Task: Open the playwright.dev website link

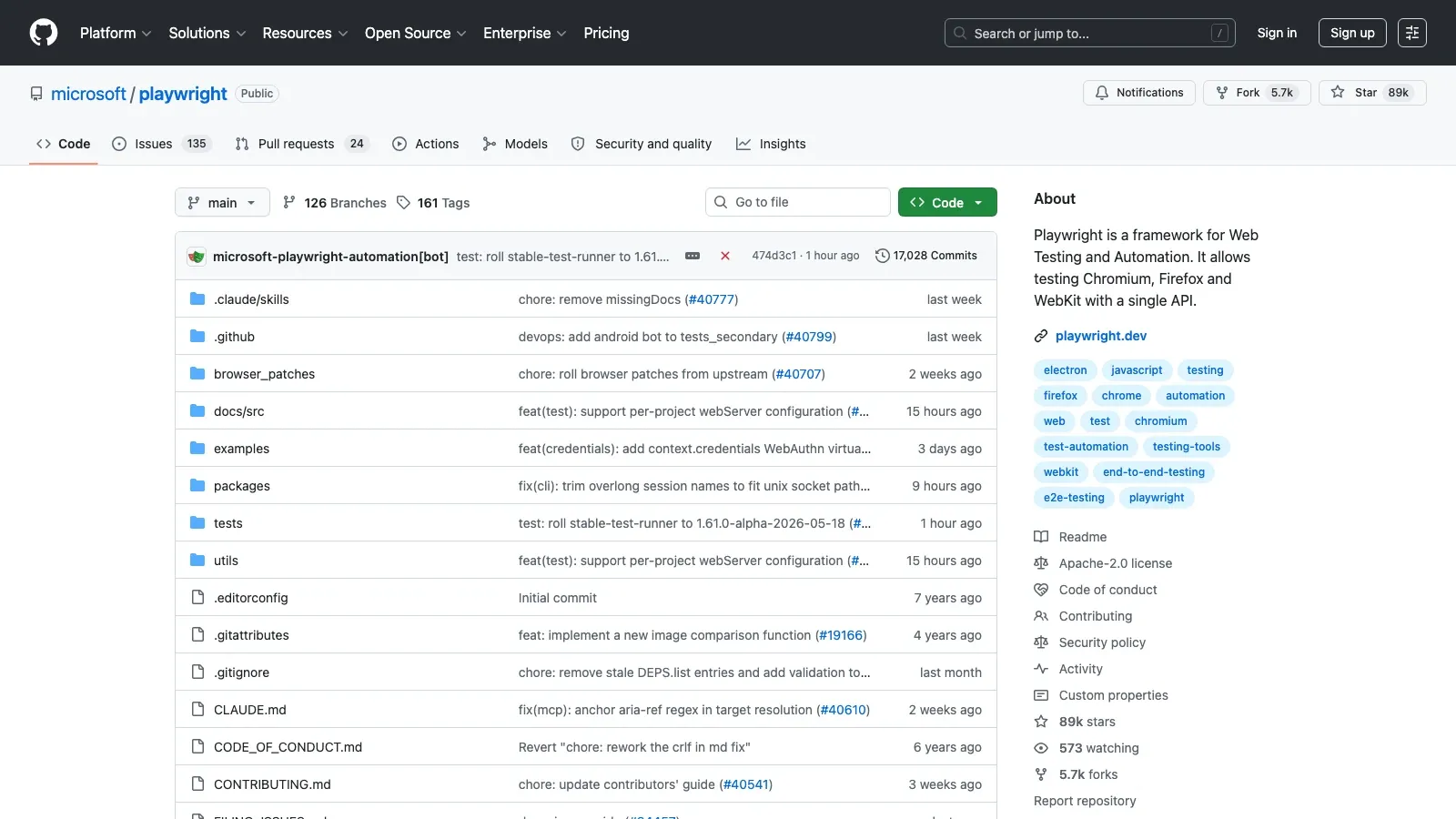Action: point(1101,336)
